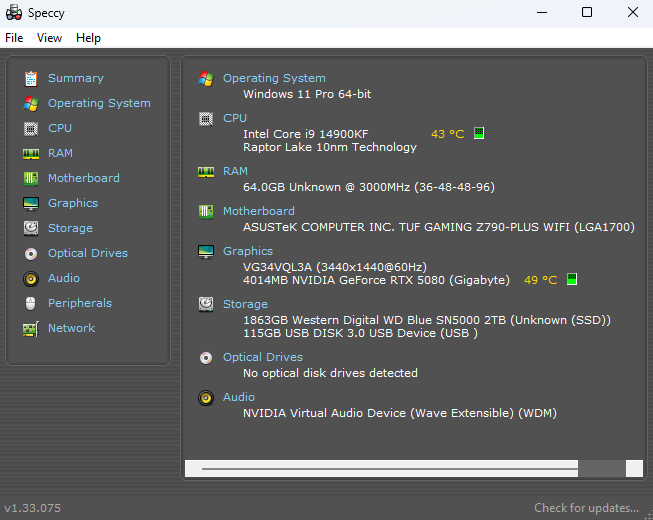
Task: Click the GPU temperature green indicator icon
Action: click(572, 279)
